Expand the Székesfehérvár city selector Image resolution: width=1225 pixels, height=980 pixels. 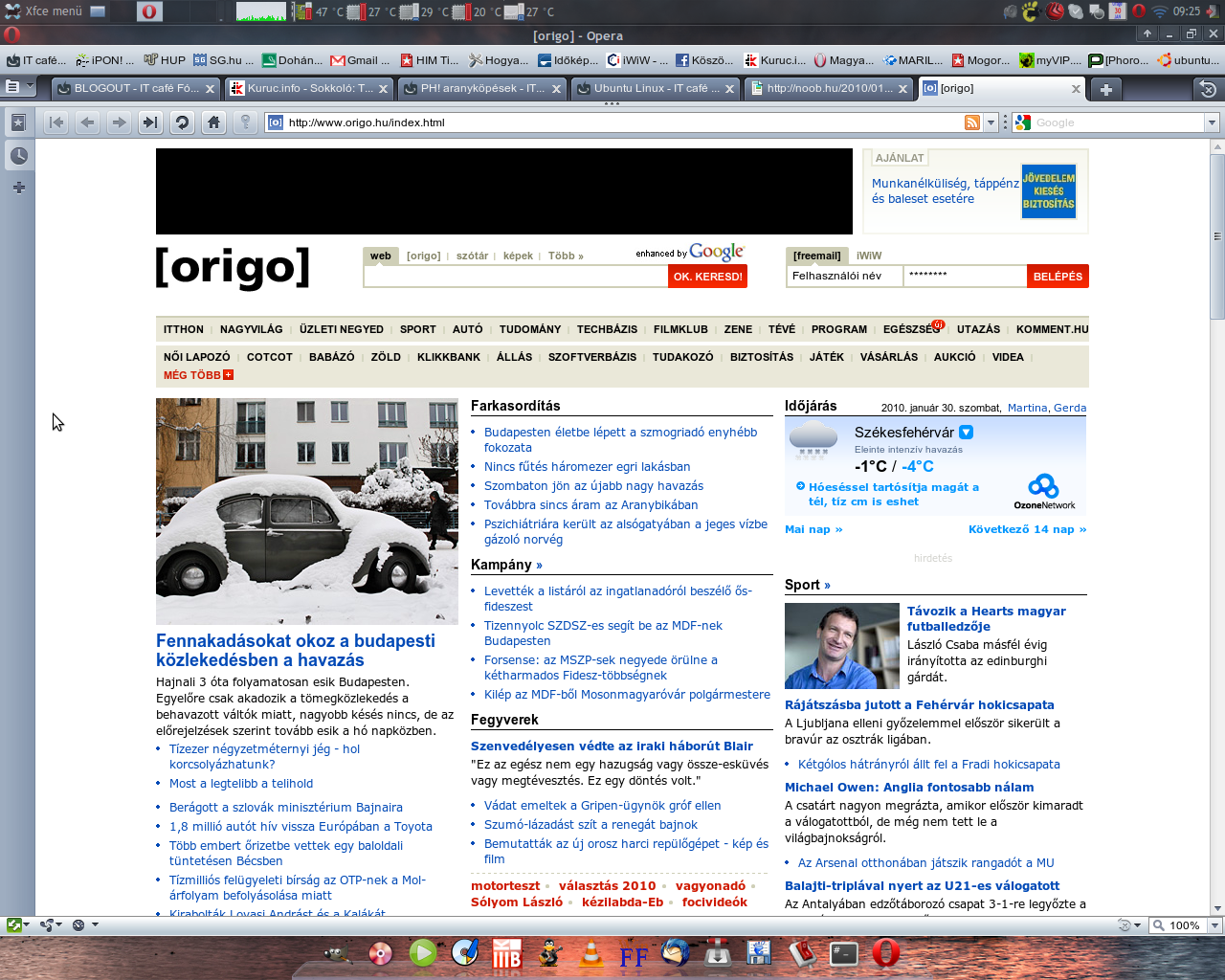(x=967, y=432)
